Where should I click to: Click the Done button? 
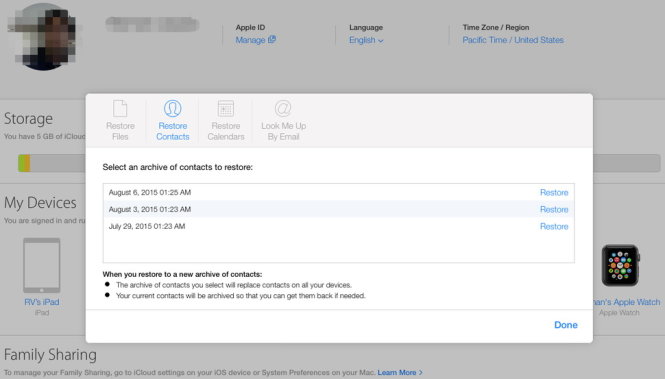tap(566, 325)
